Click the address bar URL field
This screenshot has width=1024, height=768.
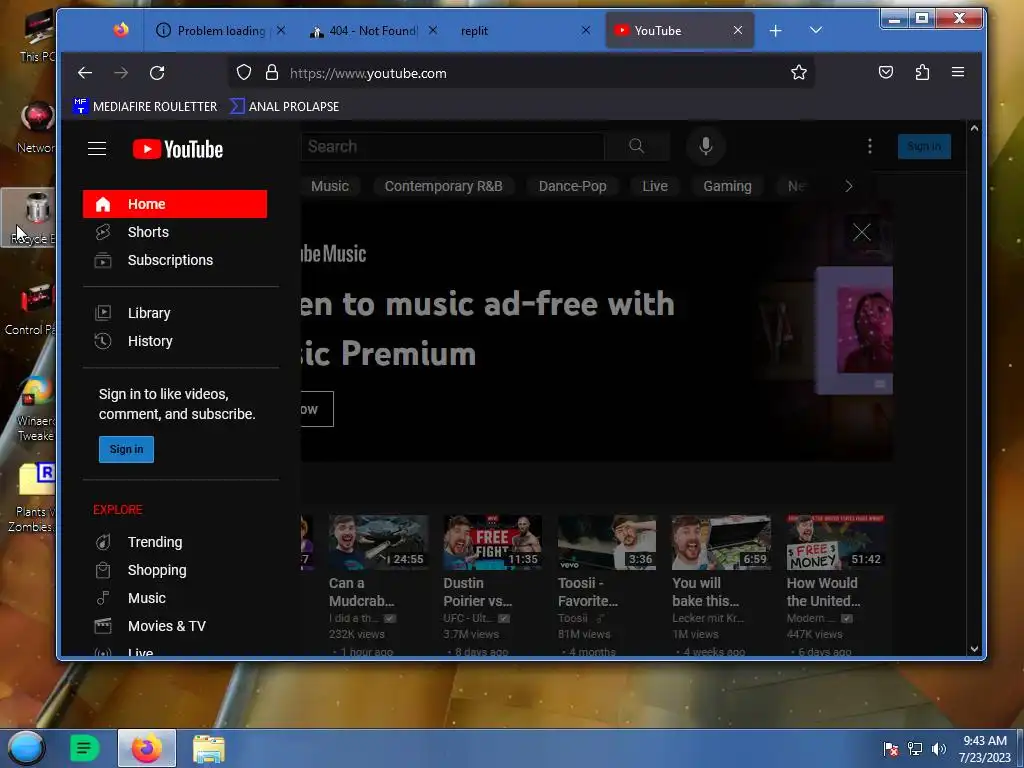click(522, 72)
